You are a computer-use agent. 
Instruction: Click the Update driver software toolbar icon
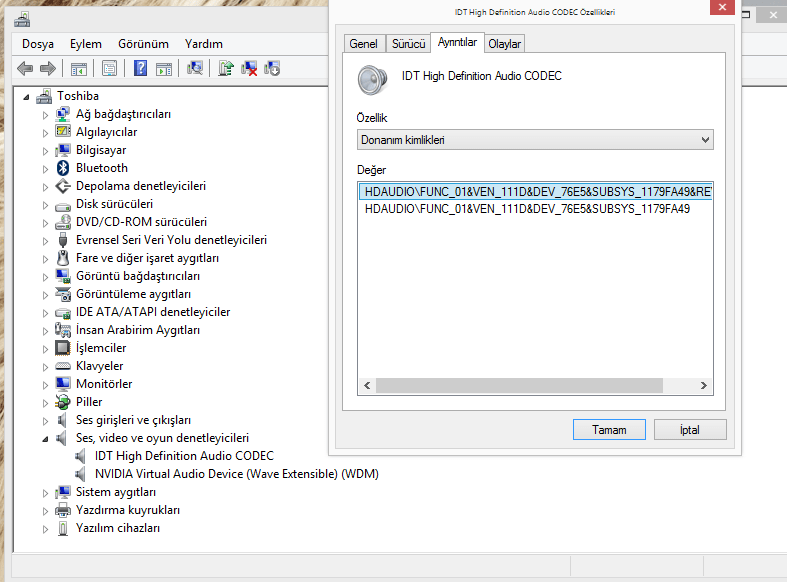[226, 68]
